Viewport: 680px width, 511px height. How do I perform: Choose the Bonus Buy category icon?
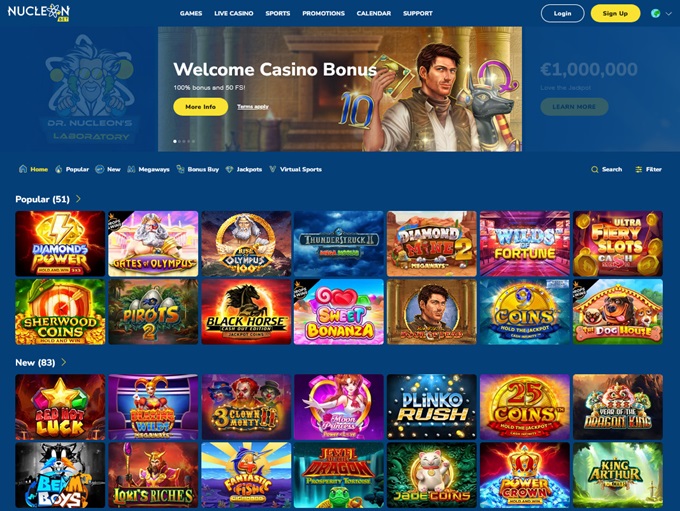point(180,169)
